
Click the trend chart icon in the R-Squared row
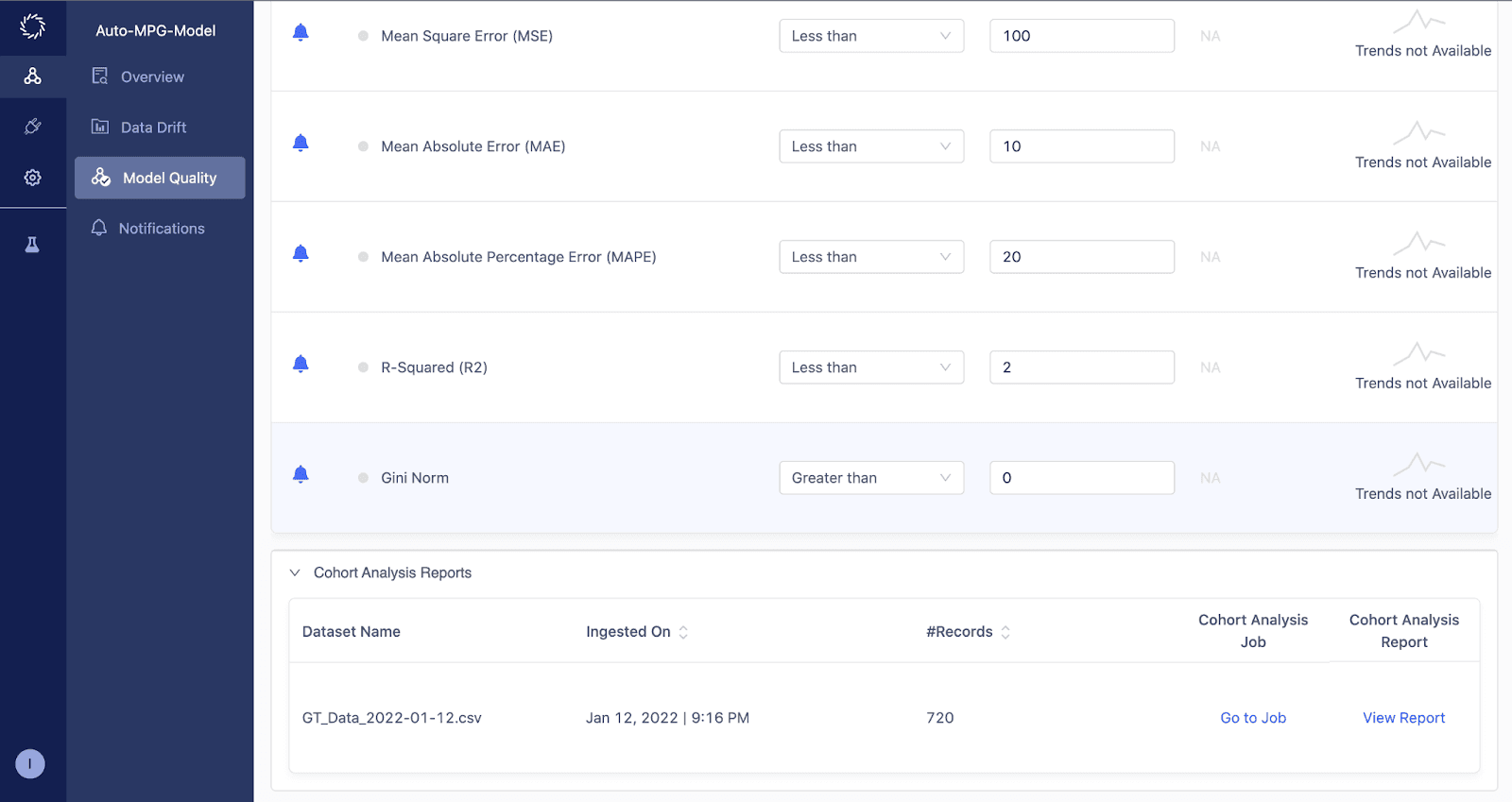click(1419, 352)
